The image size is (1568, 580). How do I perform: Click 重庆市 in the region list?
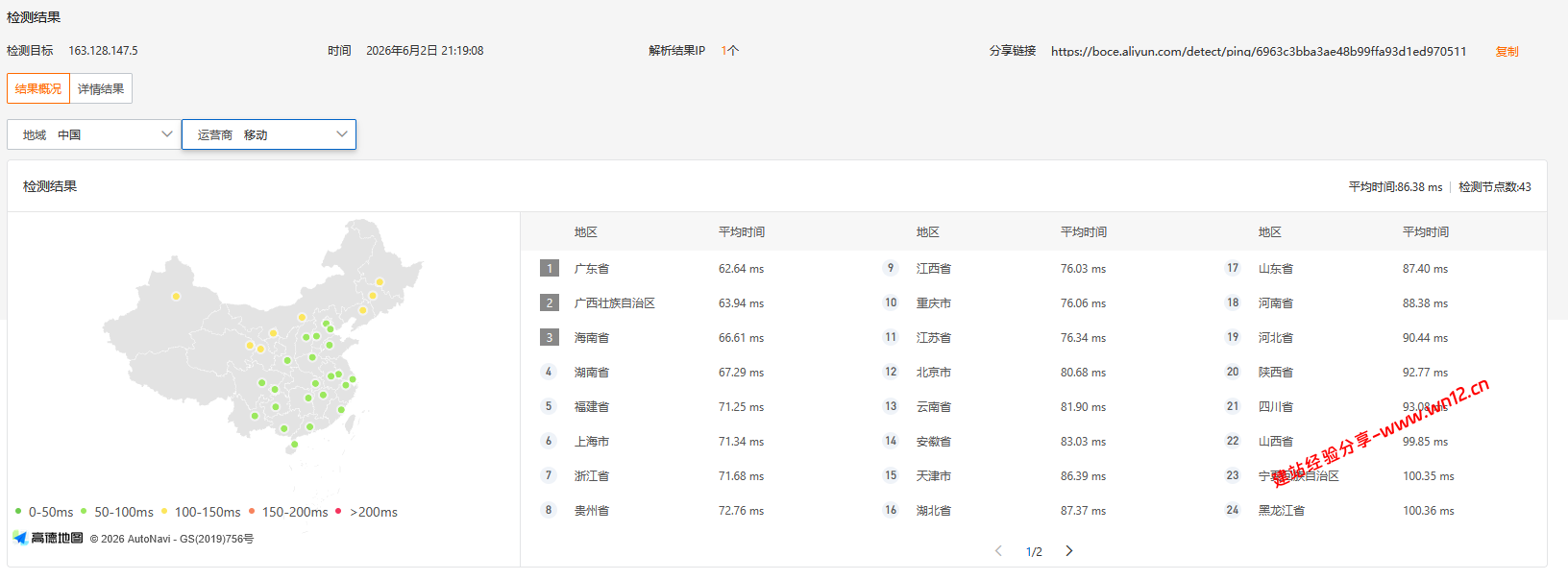pyautogui.click(x=934, y=303)
